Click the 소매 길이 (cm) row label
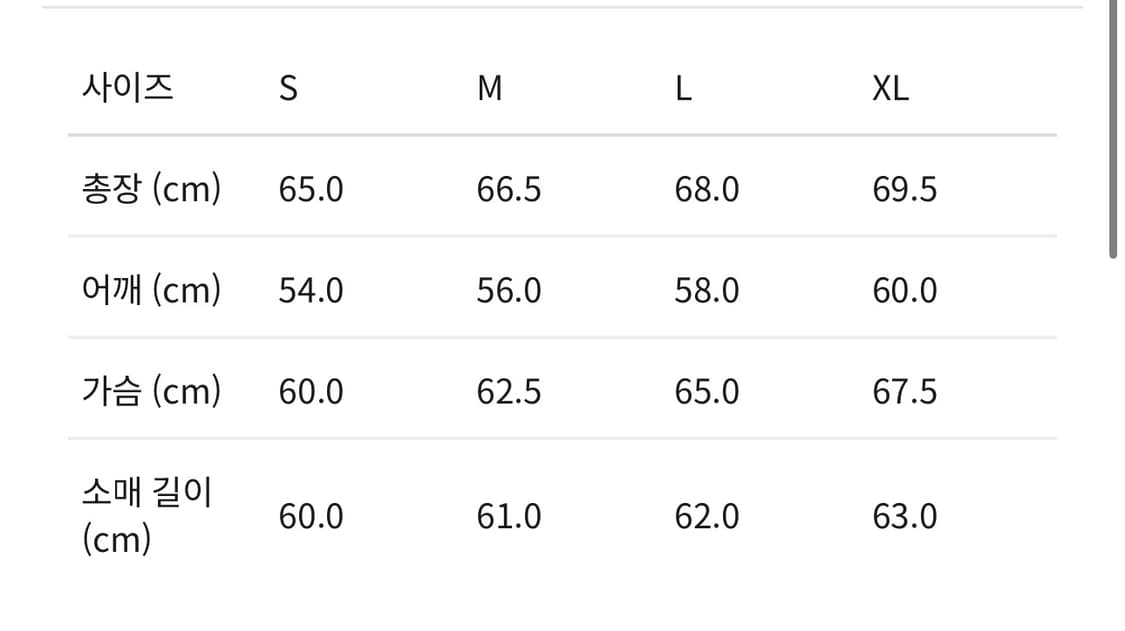Viewport: 1125px width, 631px height. point(147,516)
